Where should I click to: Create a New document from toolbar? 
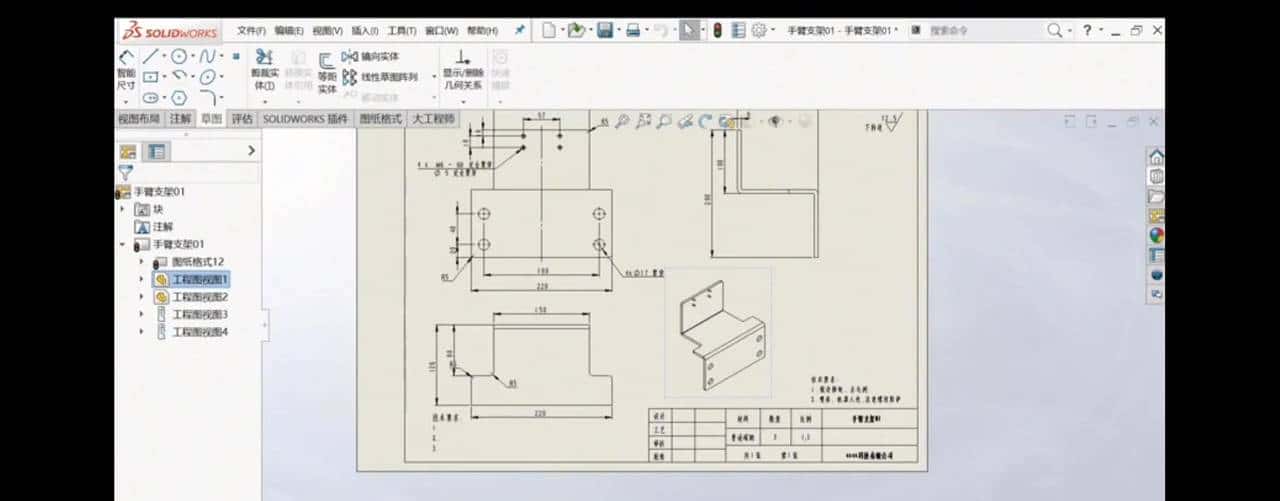[548, 31]
